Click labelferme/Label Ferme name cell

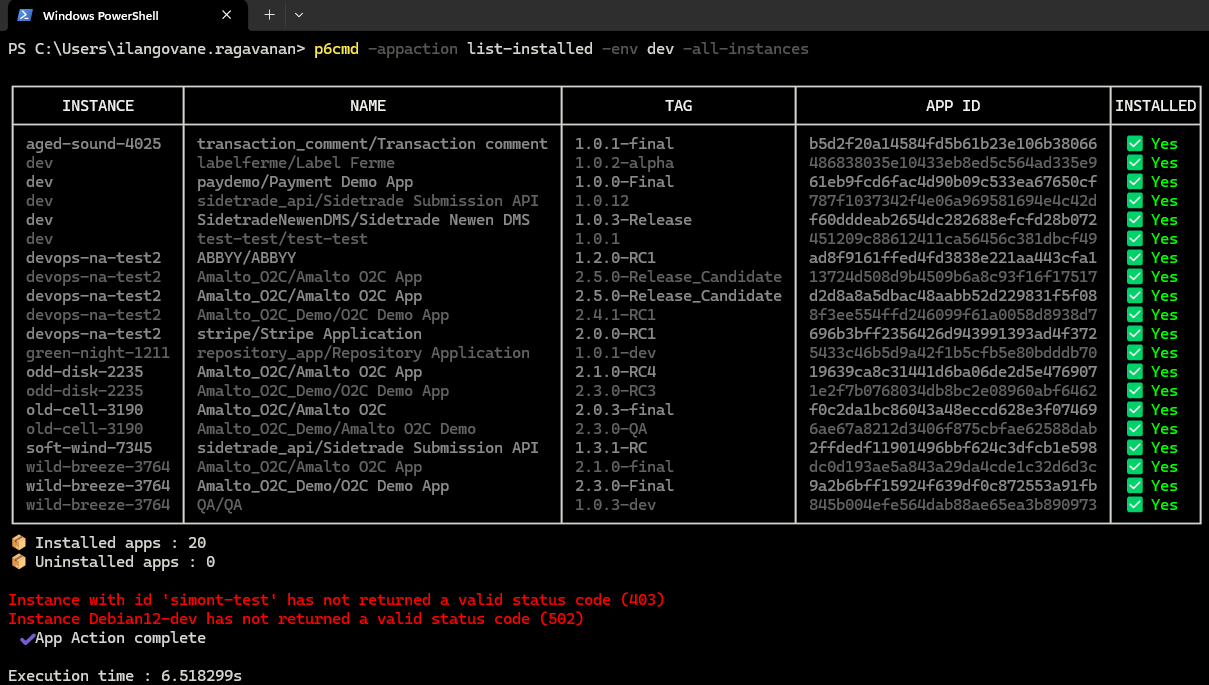tap(296, 163)
